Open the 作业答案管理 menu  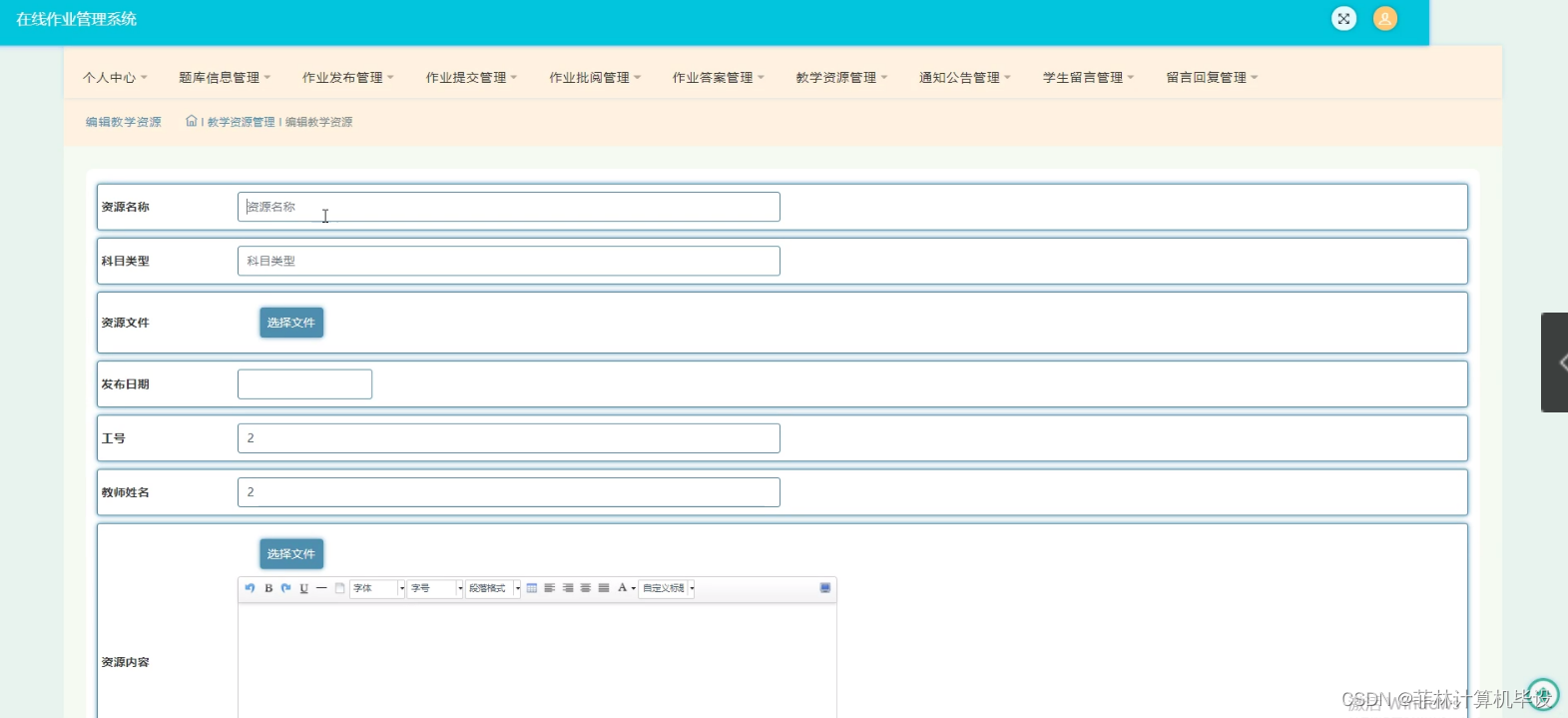719,77
